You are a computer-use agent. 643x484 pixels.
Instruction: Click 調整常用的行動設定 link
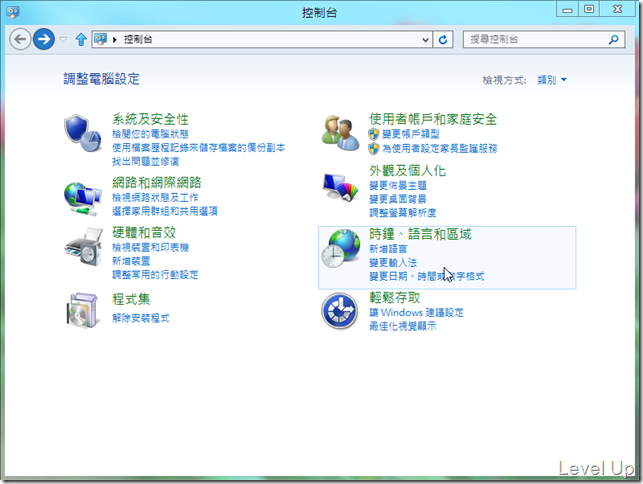point(155,274)
